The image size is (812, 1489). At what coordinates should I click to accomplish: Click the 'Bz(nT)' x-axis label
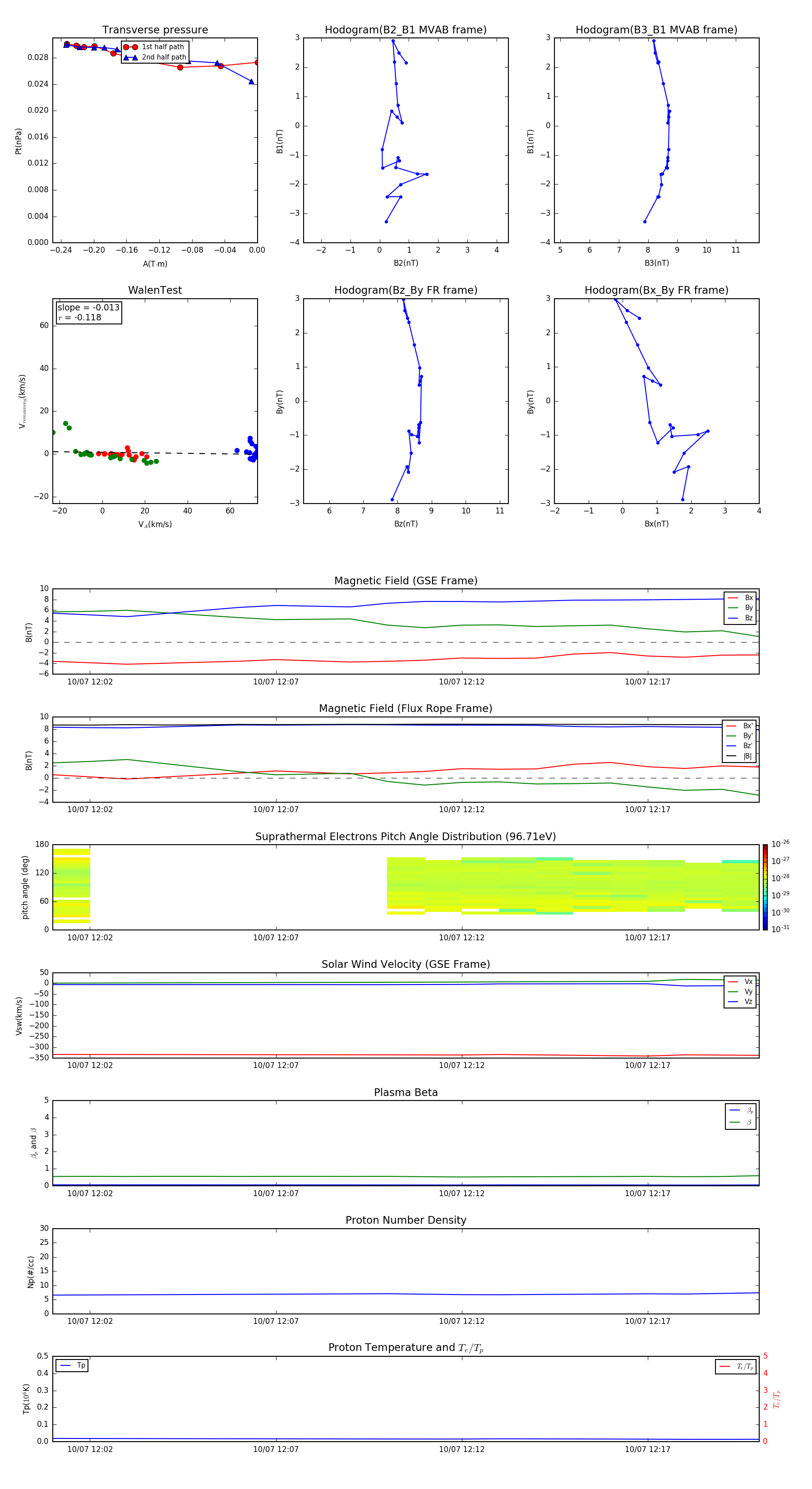click(x=406, y=524)
